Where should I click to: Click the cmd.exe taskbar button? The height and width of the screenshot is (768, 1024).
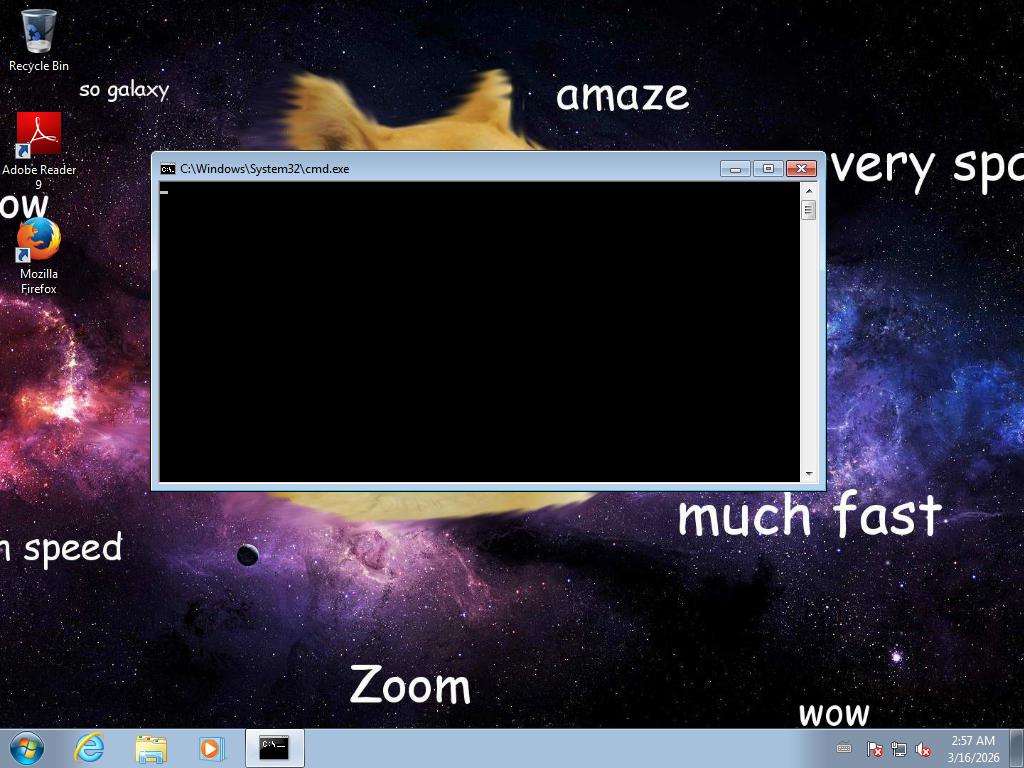[274, 747]
